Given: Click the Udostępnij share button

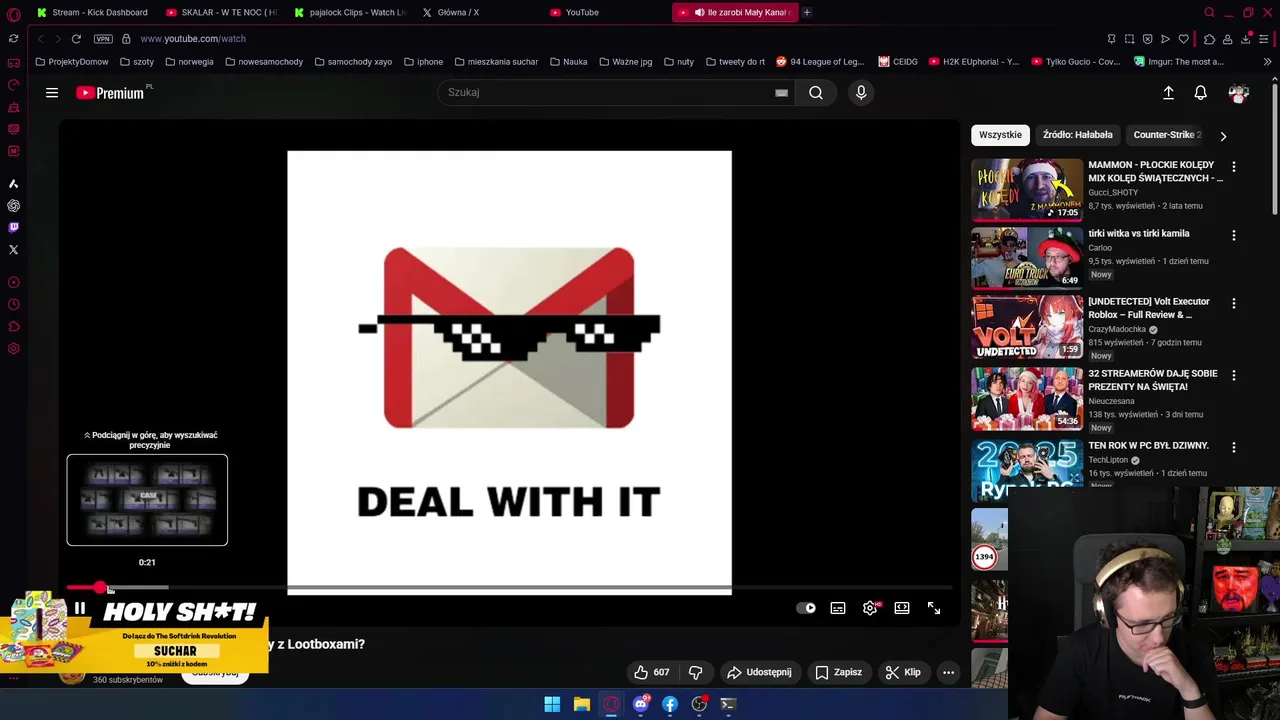Looking at the screenshot, I should point(759,672).
